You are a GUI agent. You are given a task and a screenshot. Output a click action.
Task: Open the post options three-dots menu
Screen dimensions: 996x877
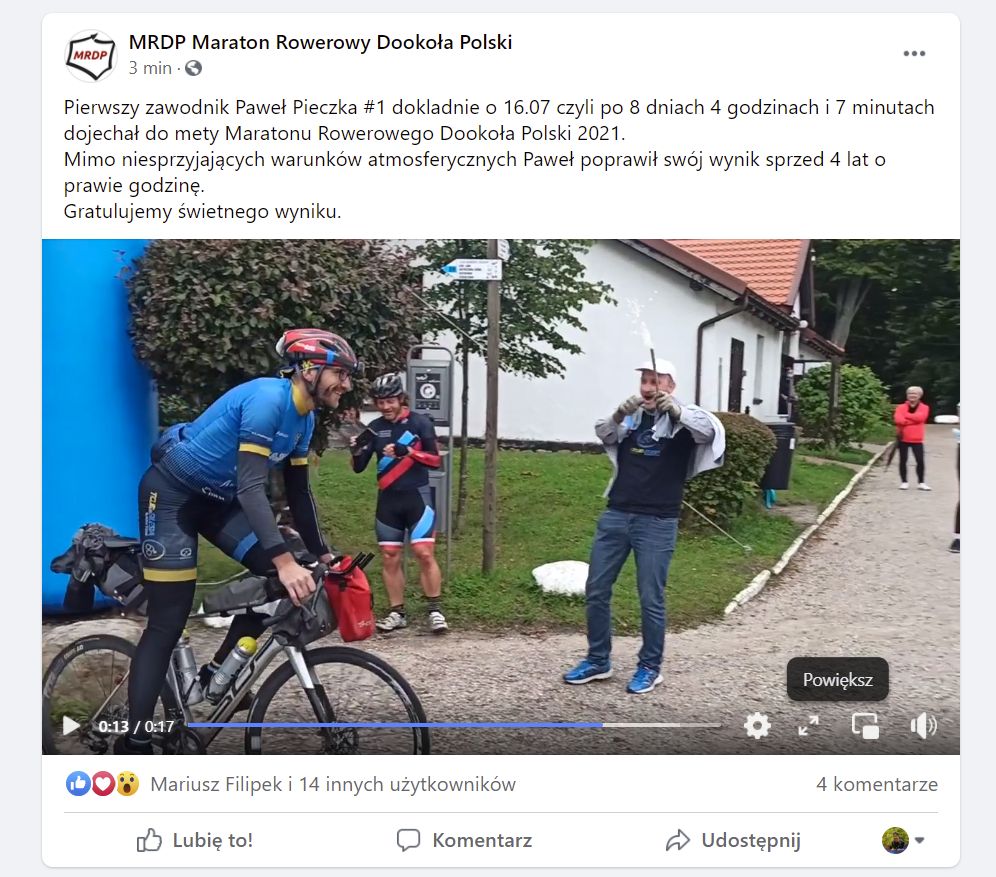(914, 53)
